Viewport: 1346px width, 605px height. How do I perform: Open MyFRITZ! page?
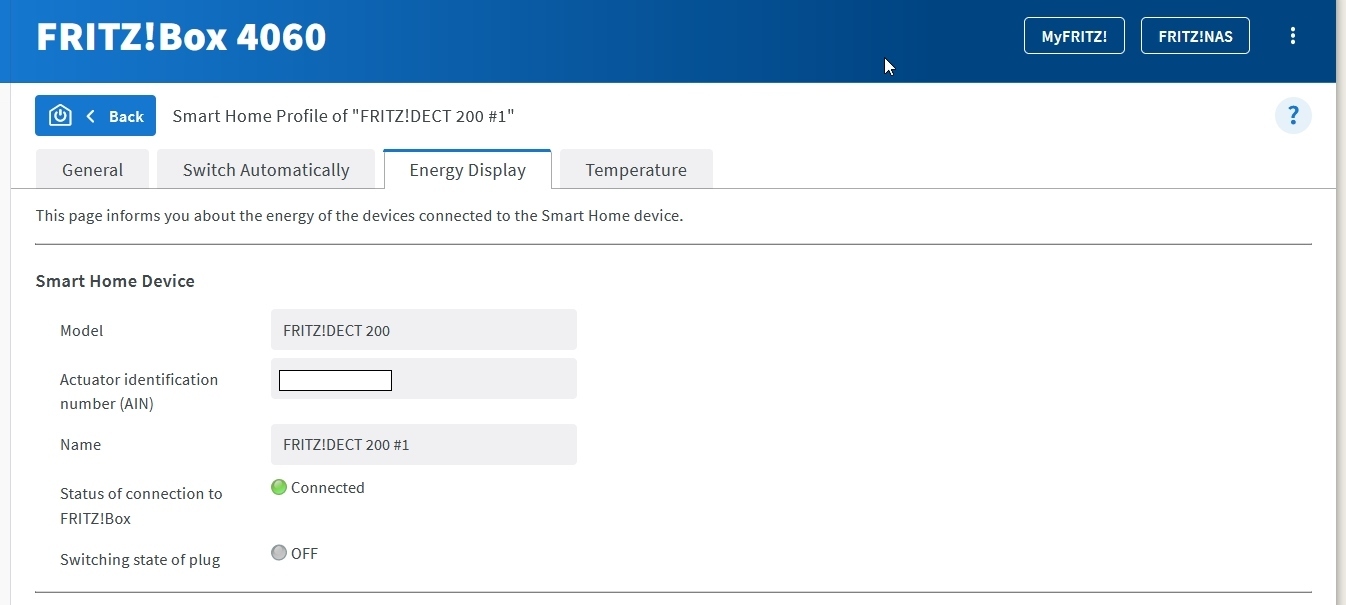[1074, 36]
